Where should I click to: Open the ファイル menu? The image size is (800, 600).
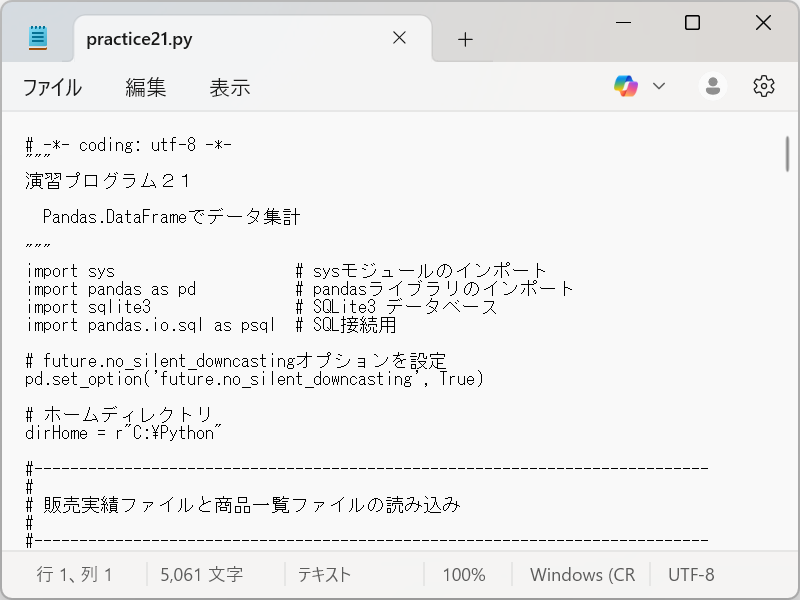pos(50,88)
